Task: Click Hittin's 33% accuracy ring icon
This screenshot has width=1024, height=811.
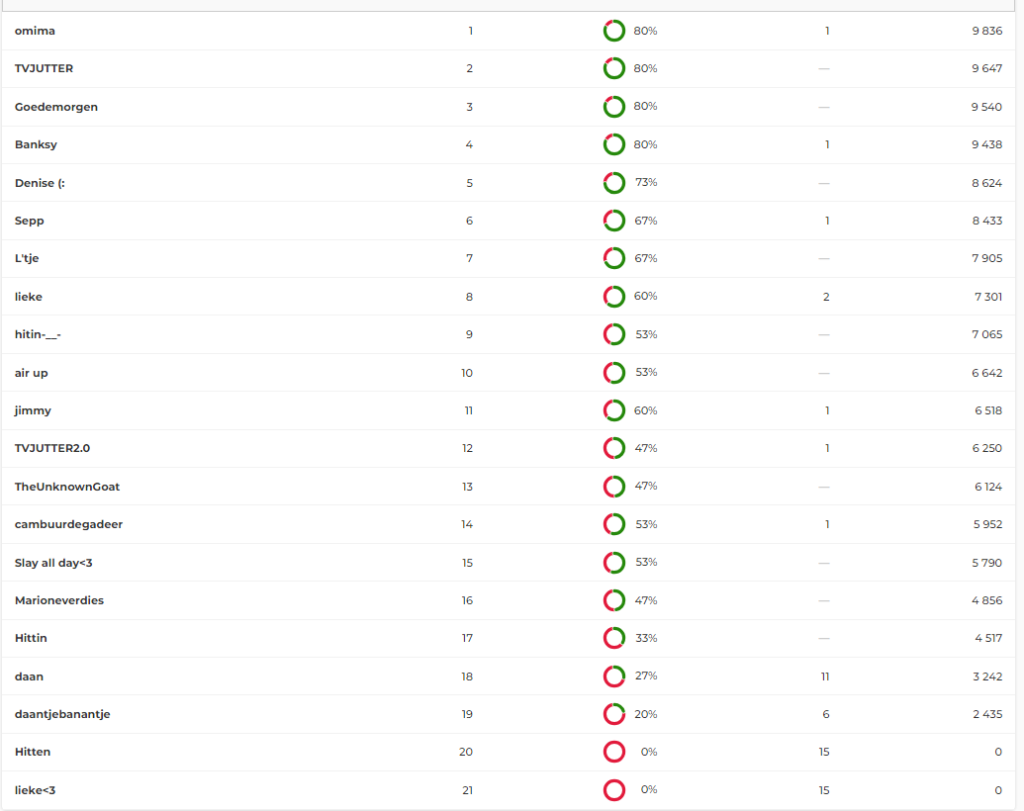Action: tap(614, 638)
